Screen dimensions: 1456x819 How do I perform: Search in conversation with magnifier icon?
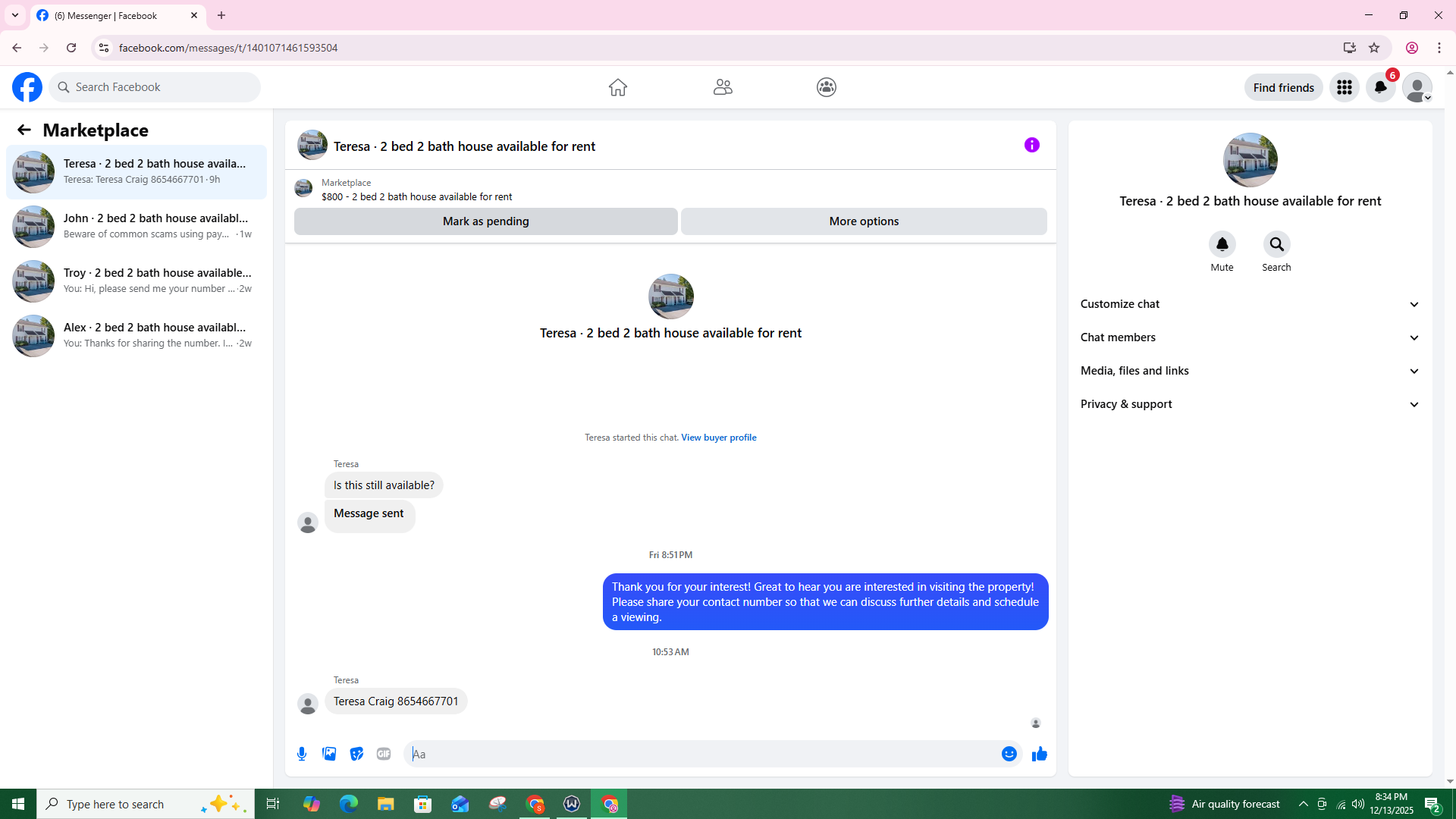(1276, 244)
